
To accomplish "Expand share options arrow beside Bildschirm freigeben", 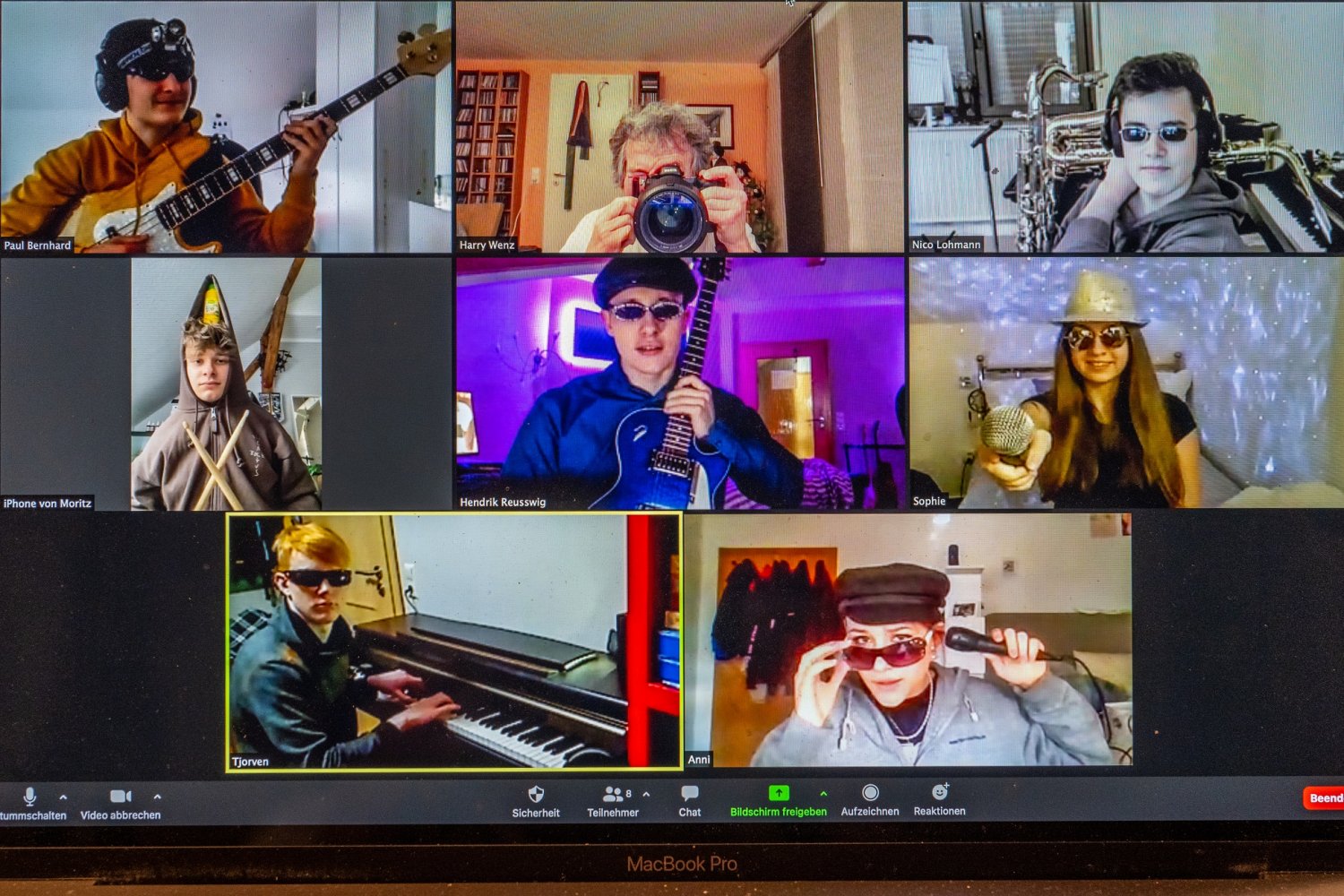I will 823,793.
